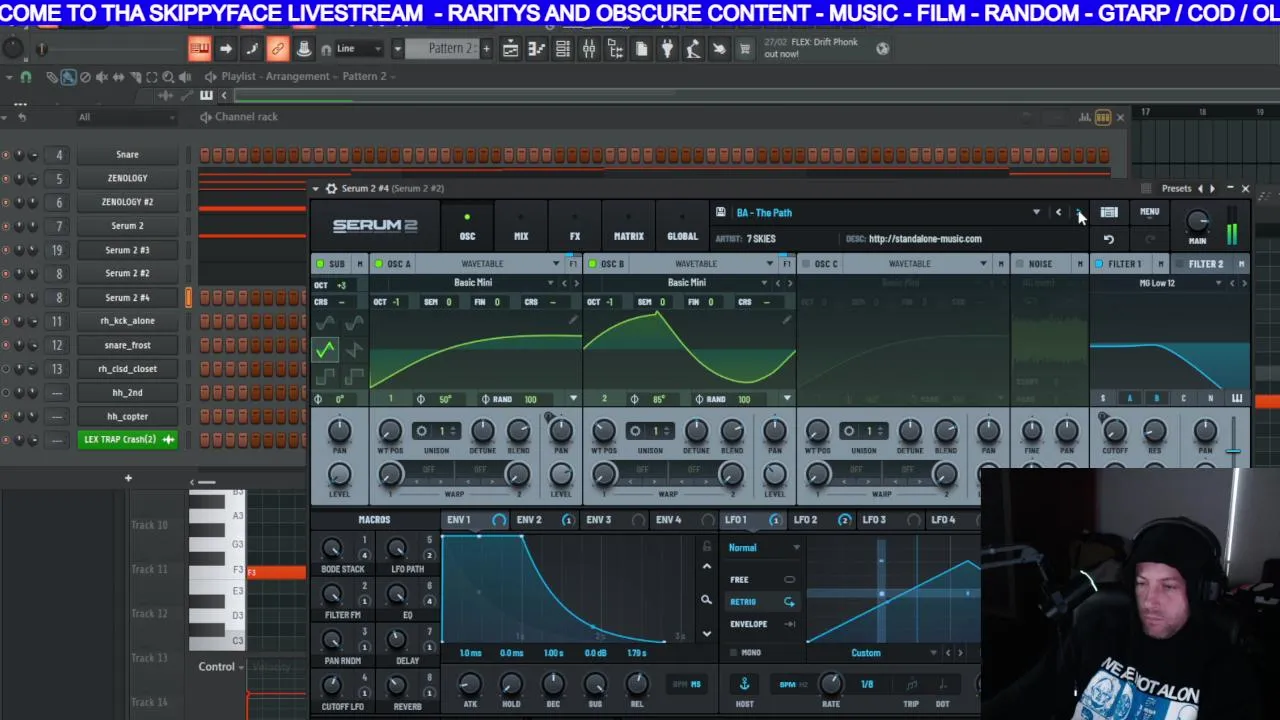Toggle the envelope lock icon
This screenshot has width=1280, height=720.
[706, 547]
